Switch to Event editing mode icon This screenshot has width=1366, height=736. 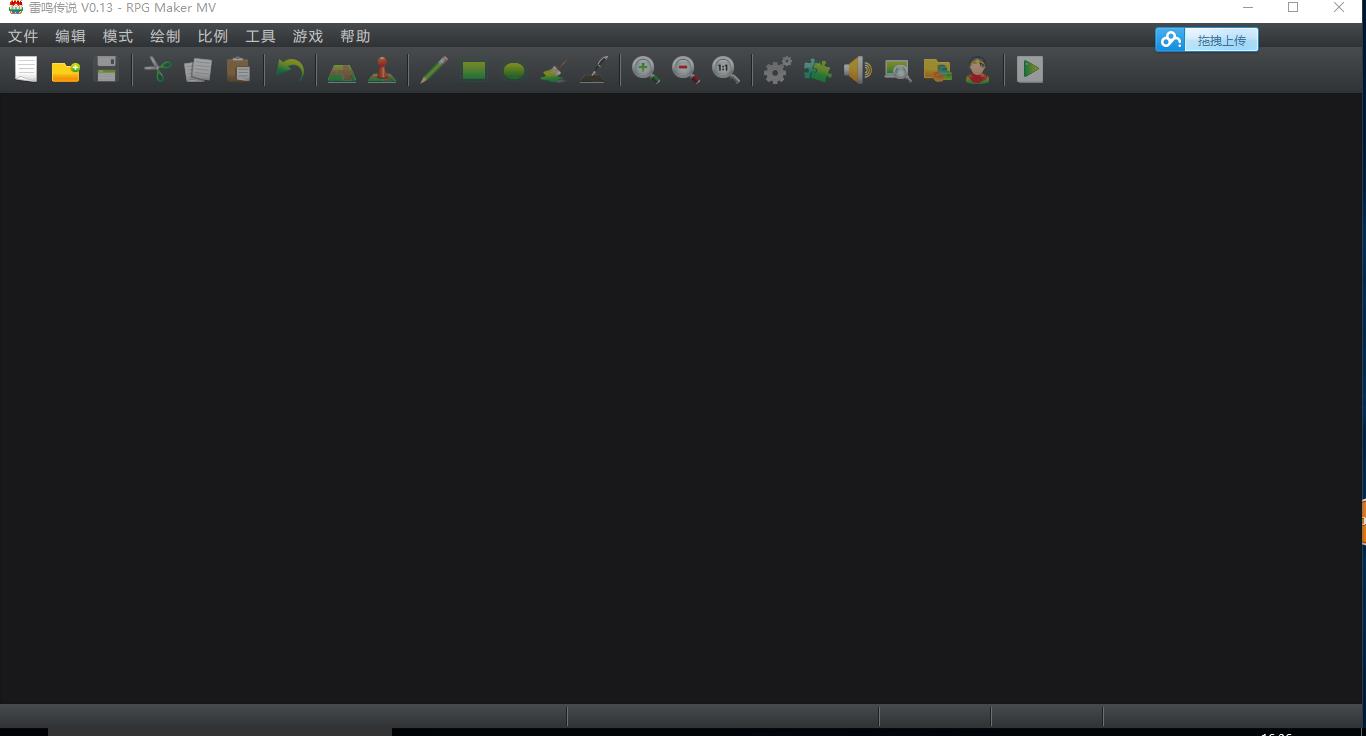[382, 70]
